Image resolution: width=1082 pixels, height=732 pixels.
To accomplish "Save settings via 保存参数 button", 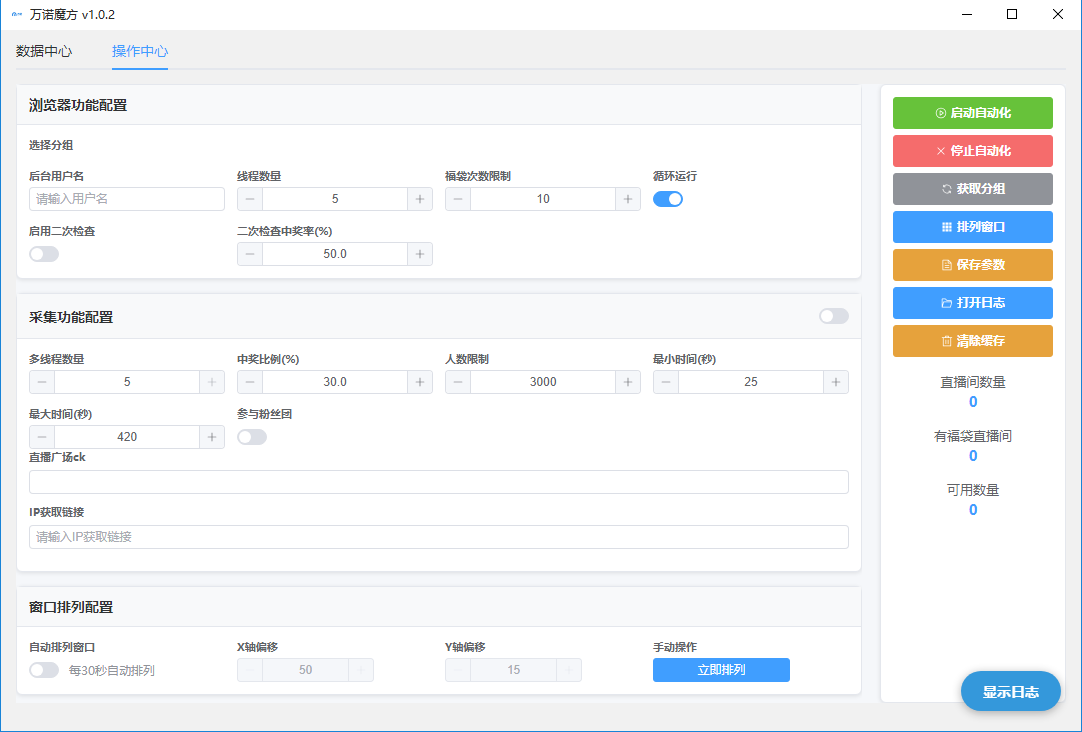I will pos(972,265).
